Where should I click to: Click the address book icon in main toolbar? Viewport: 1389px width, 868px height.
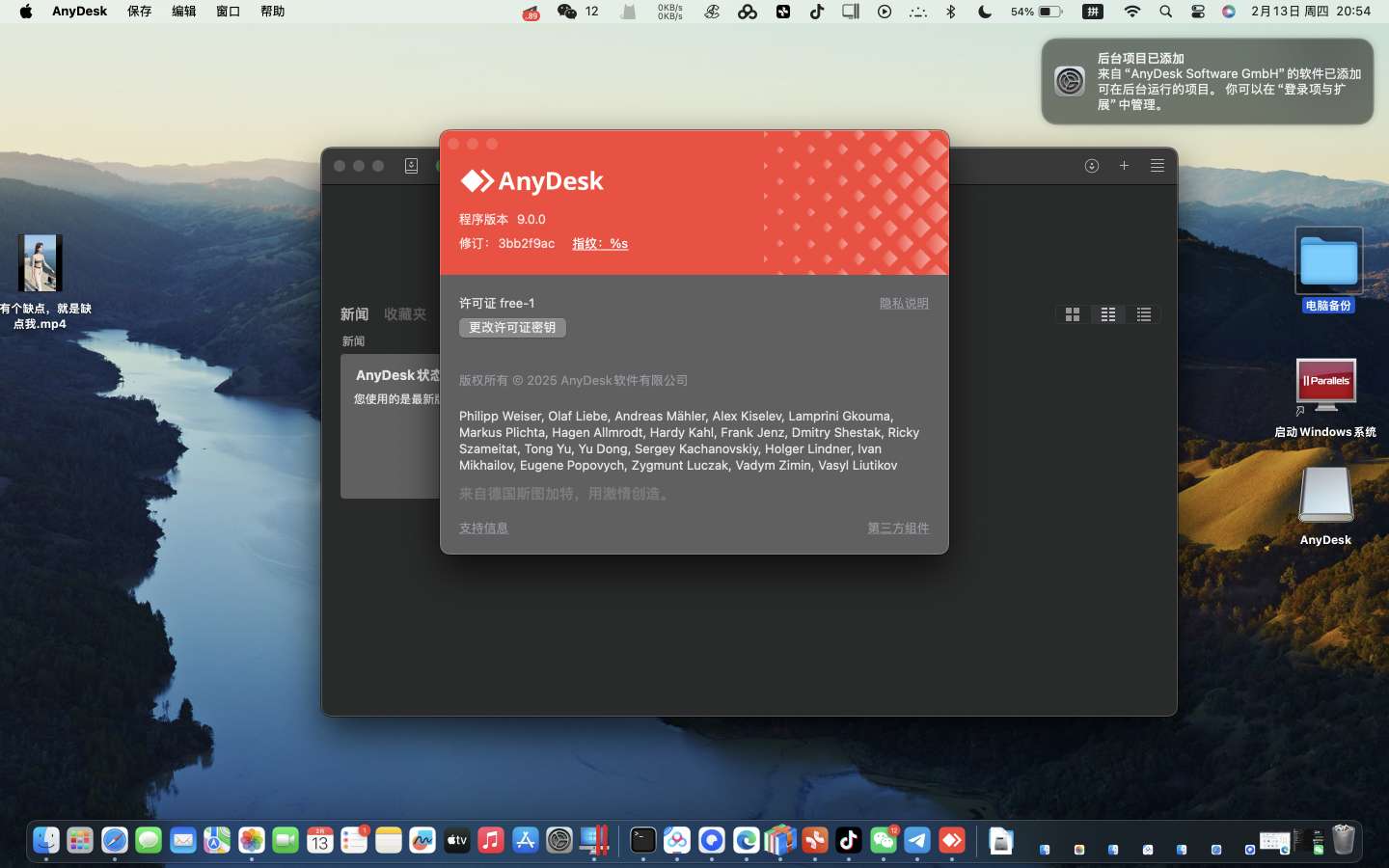pyautogui.click(x=411, y=166)
